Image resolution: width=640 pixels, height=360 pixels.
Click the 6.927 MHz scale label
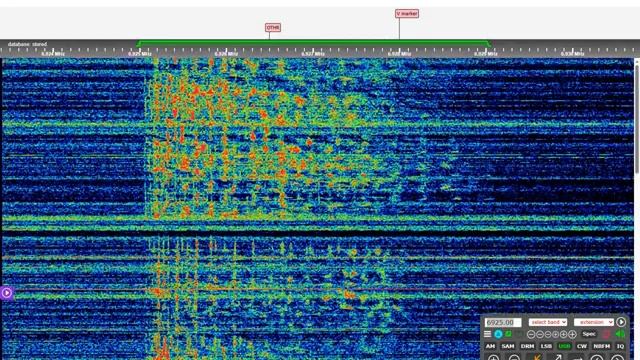point(313,53)
